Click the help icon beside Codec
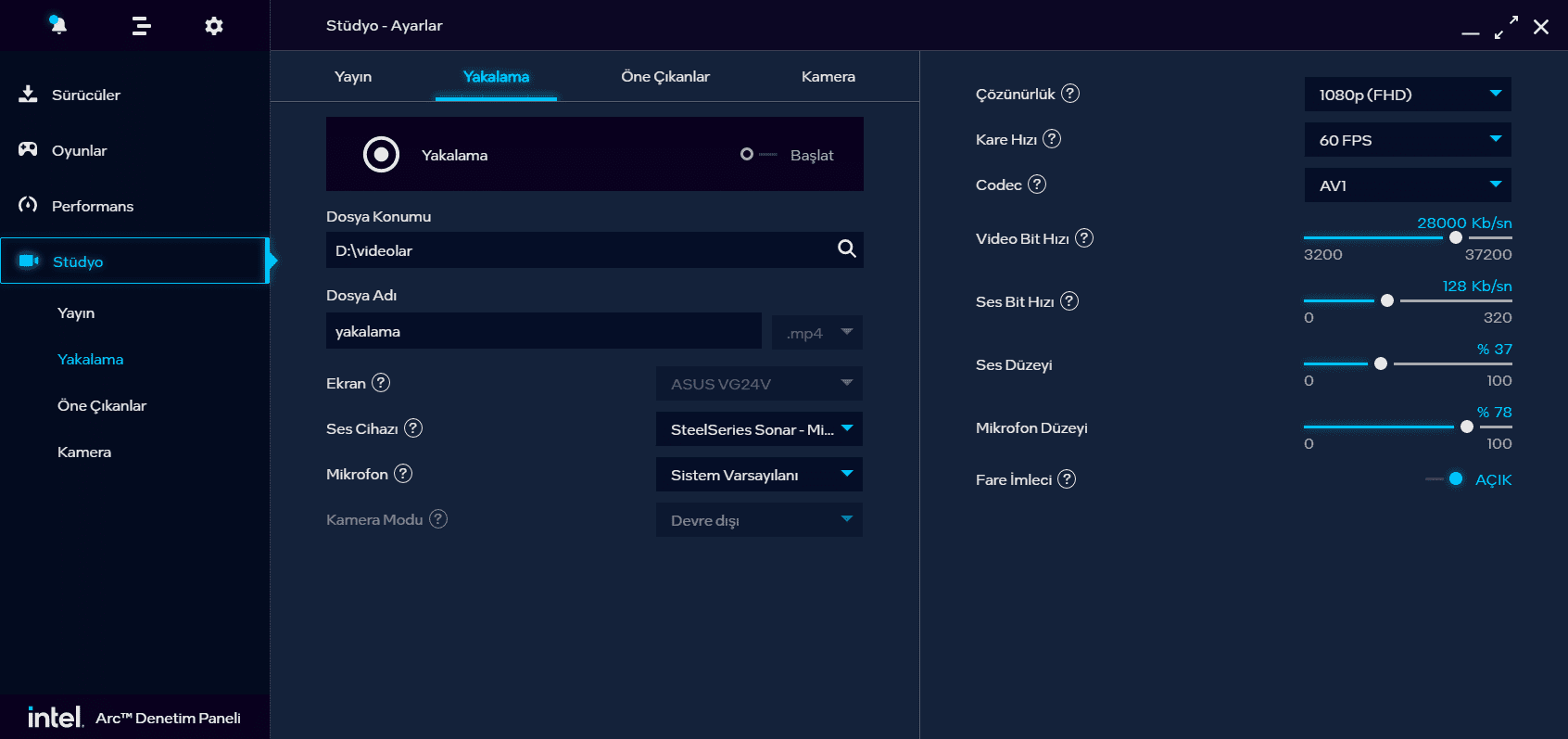This screenshot has height=739, width=1568. 1037,185
